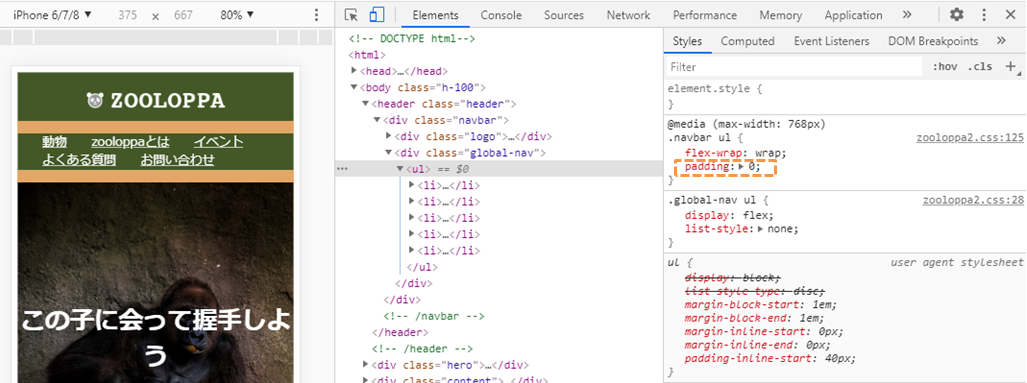1027x383 pixels.
Task: Activate the inspect element picker icon
Action: (x=351, y=14)
